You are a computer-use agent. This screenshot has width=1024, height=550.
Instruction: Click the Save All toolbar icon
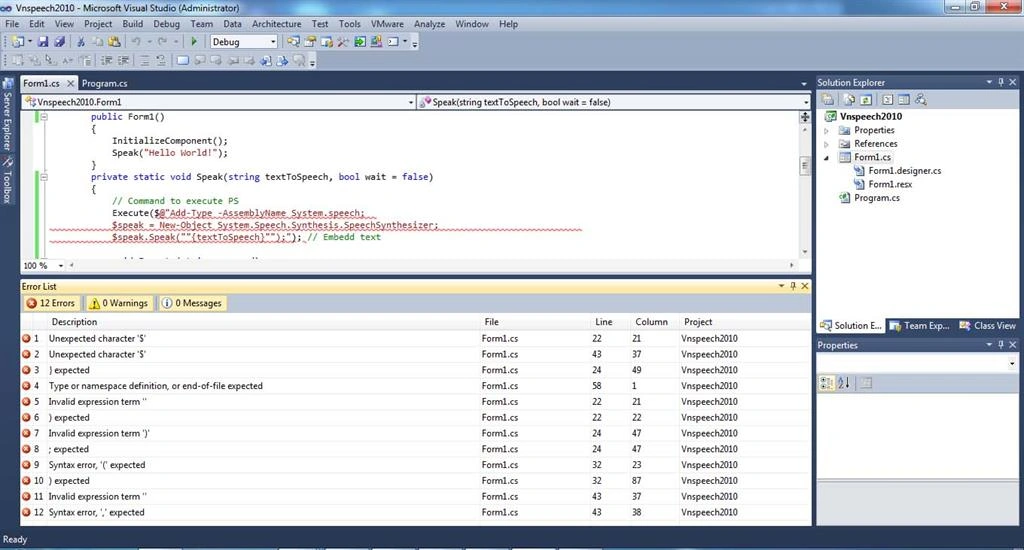(x=59, y=42)
